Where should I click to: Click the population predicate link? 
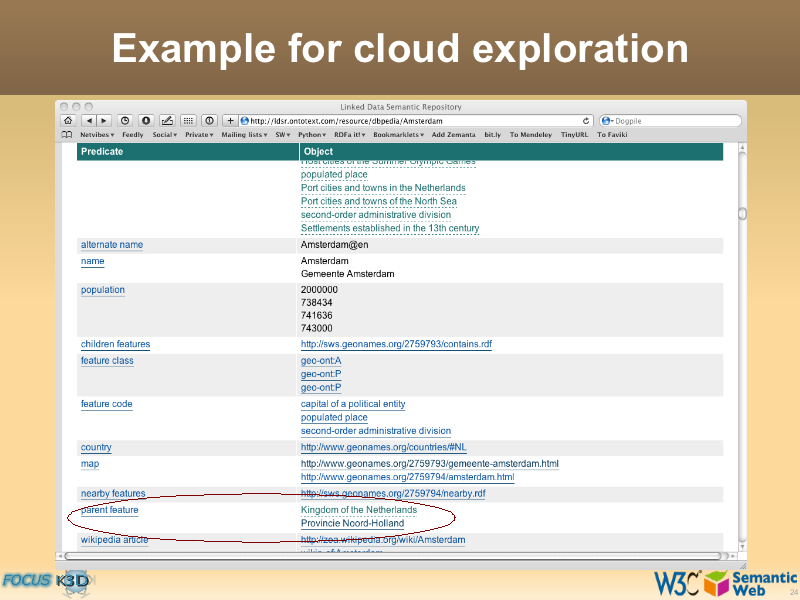pos(103,290)
